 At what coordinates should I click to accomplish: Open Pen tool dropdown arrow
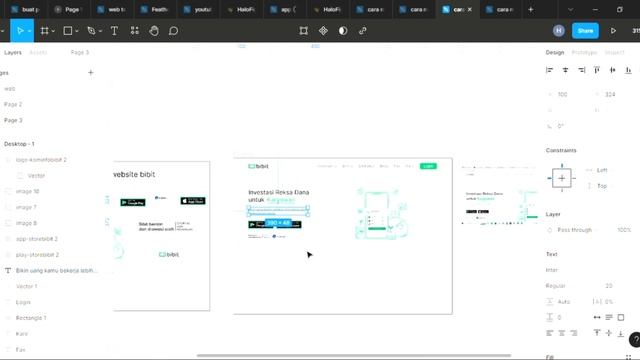(x=100, y=31)
